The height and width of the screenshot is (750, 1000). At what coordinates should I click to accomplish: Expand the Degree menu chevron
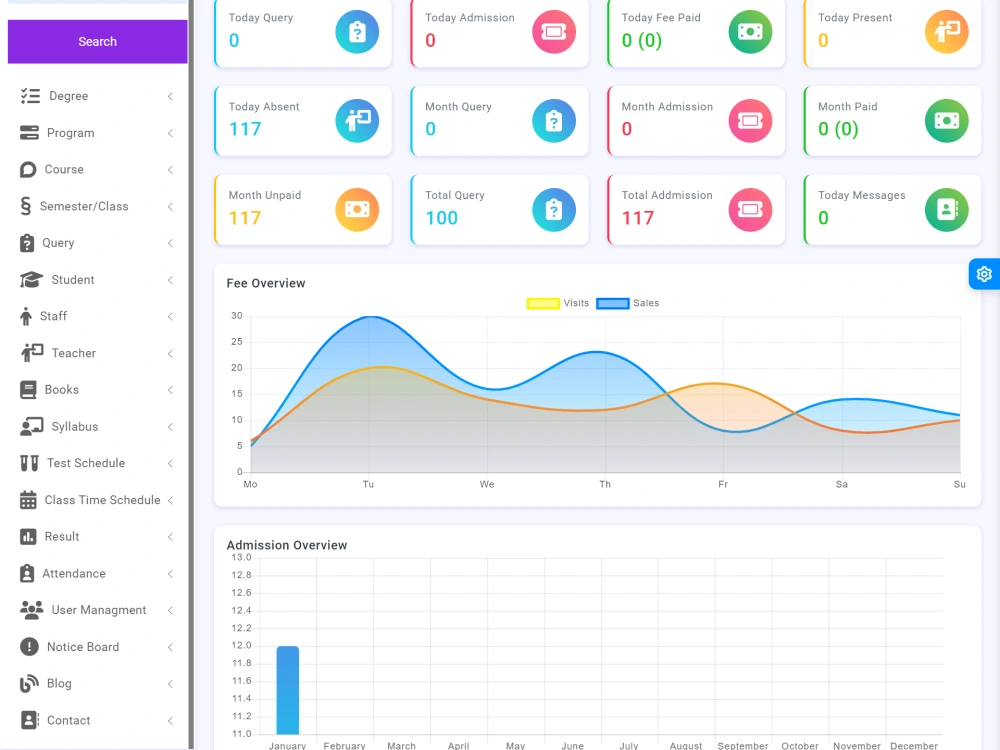[x=170, y=96]
